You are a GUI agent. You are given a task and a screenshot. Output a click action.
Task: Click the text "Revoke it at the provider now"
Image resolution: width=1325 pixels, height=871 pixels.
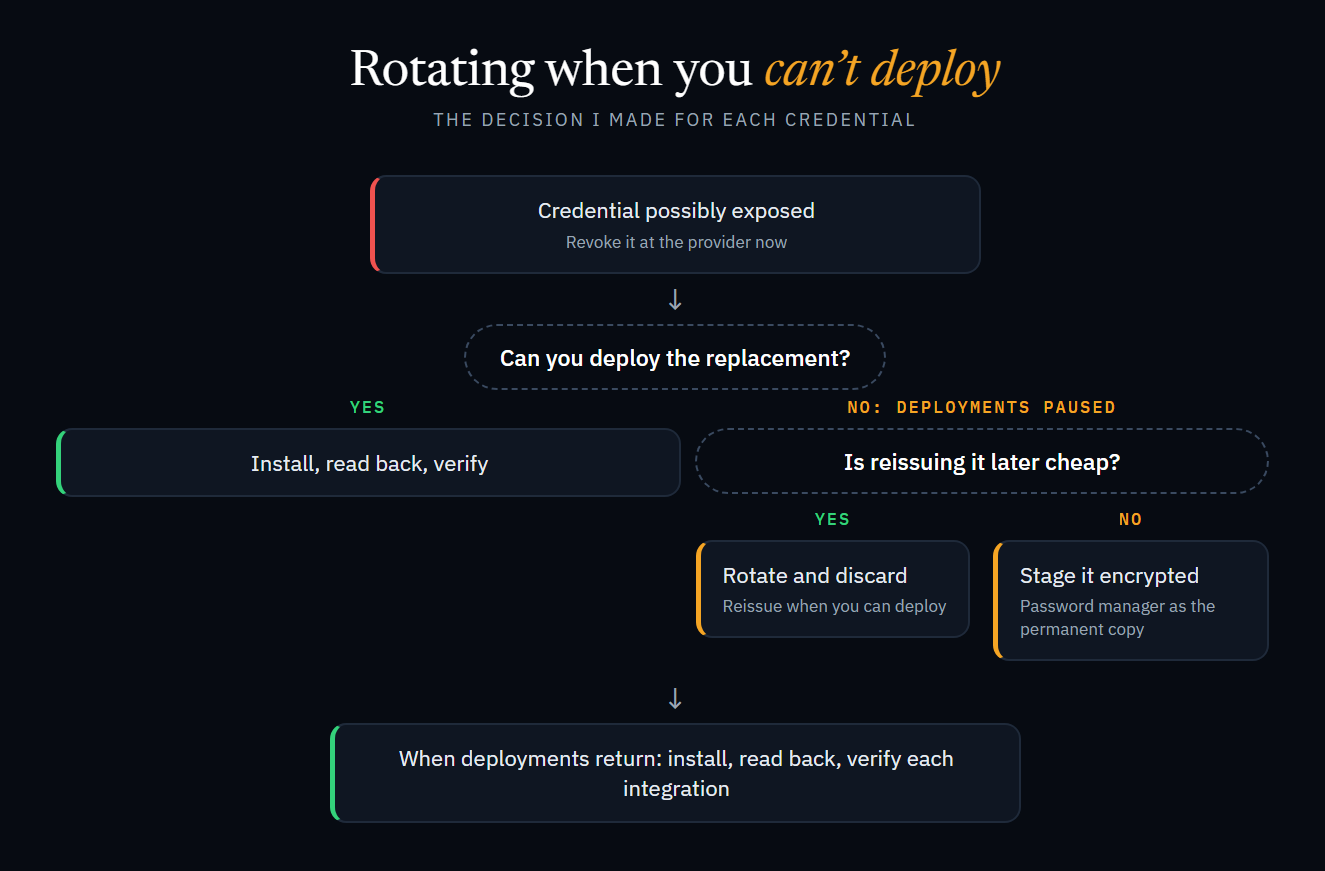(x=676, y=242)
